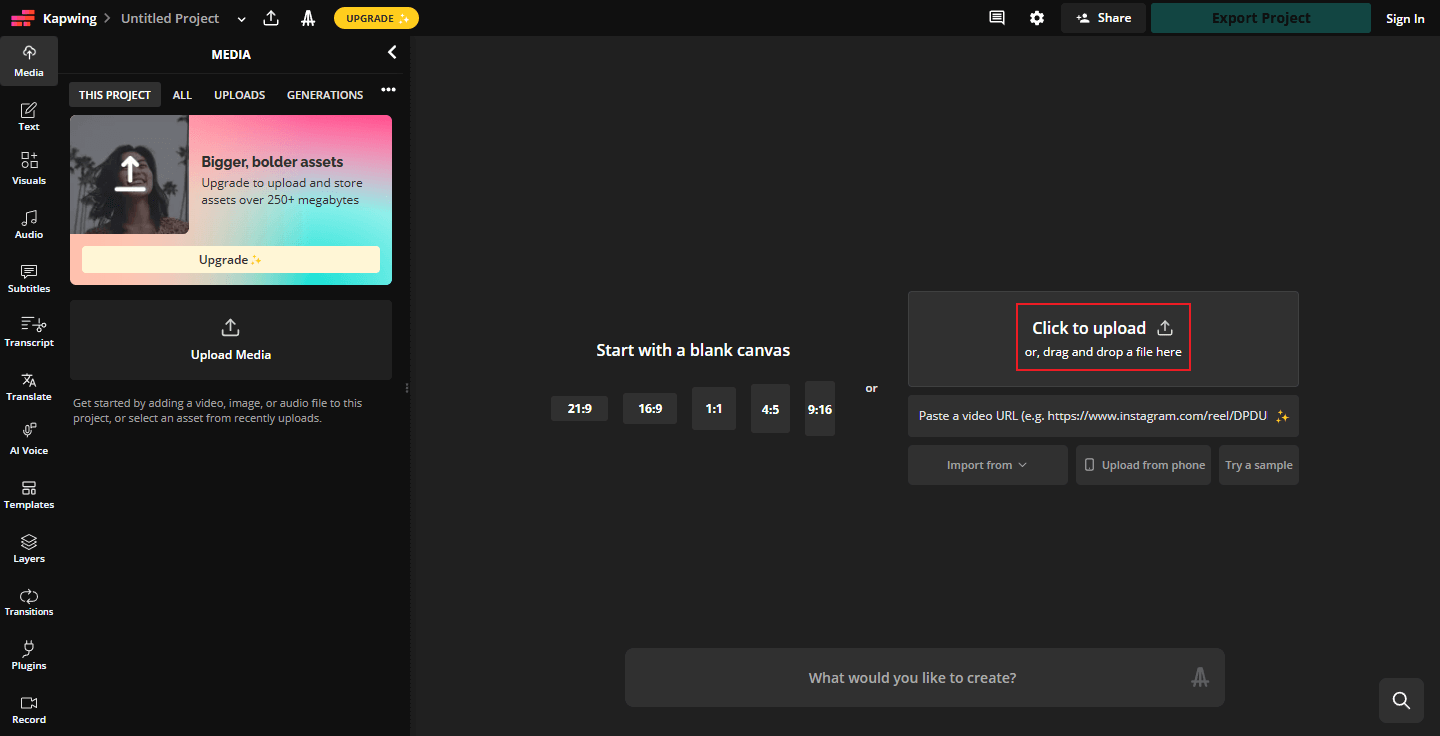1440x736 pixels.
Task: Open the Templates panel
Action: (x=28, y=494)
